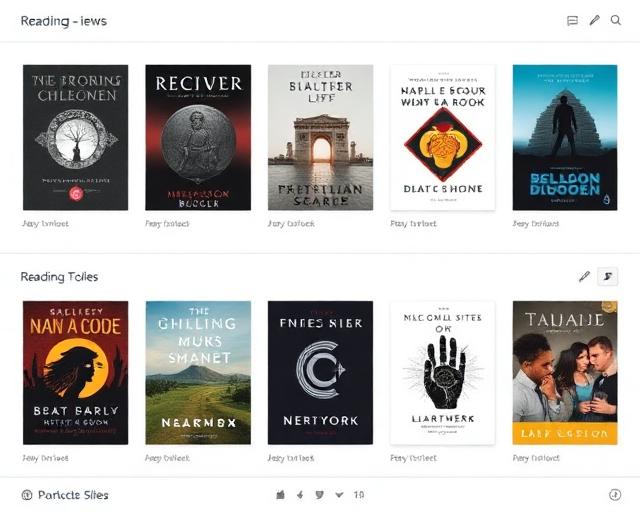Image resolution: width=640 pixels, height=512 pixels.
Task: Click the caption under the NAN A CODE cover
Action: point(45,458)
